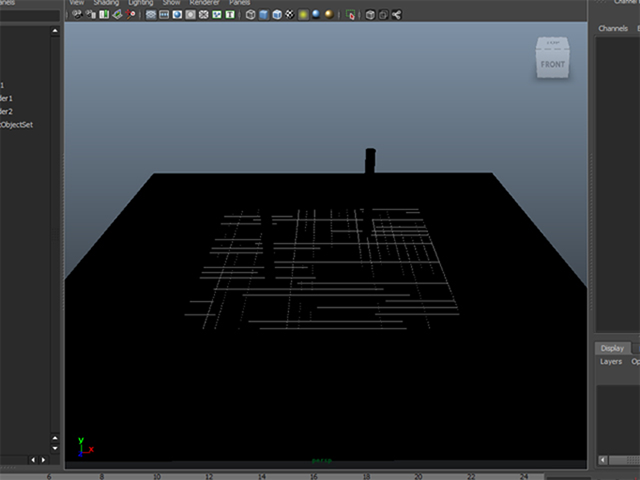640x480 pixels.
Task: Click the Image Plane icon
Action: pos(117,15)
